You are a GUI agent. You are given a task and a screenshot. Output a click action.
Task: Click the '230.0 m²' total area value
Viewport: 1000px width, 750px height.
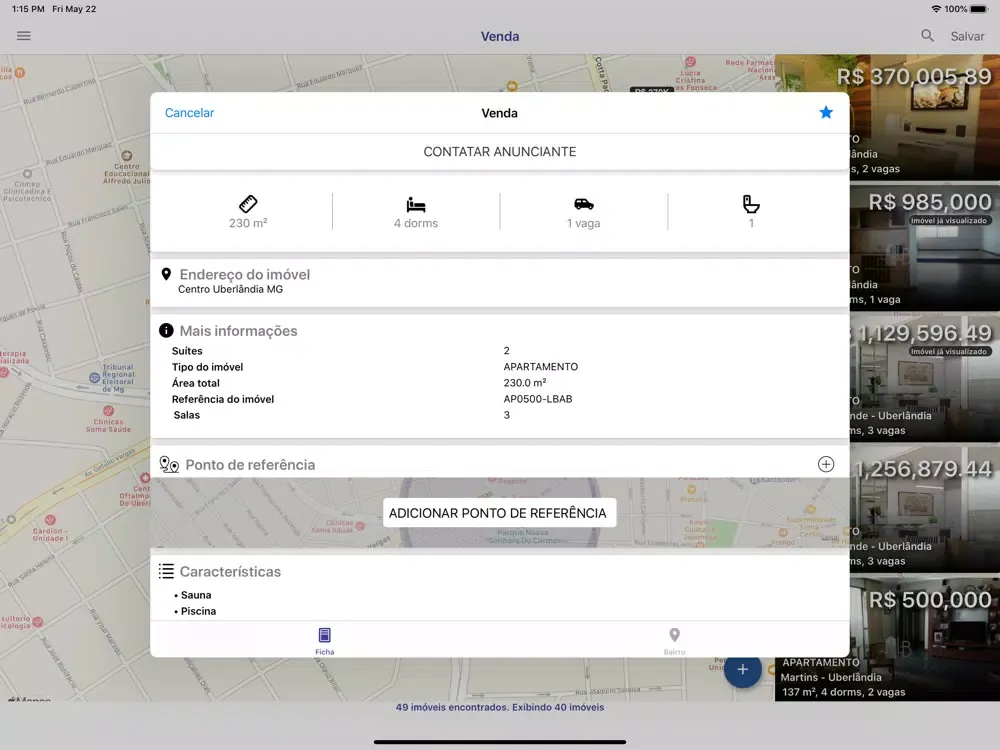[525, 383]
